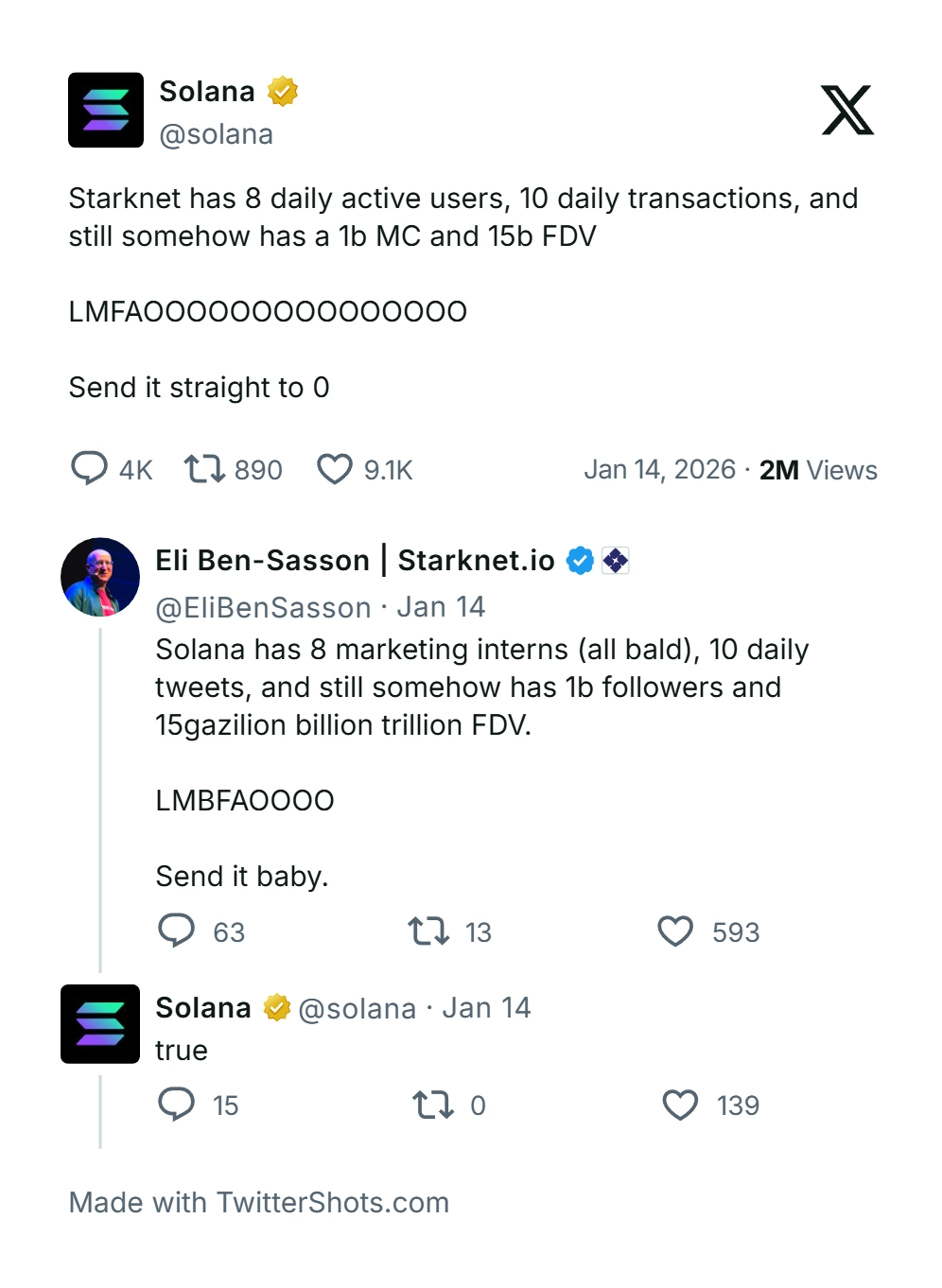The height and width of the screenshot is (1288, 942).
Task: Click the Starknet affiliation badge icon
Action: point(616,561)
